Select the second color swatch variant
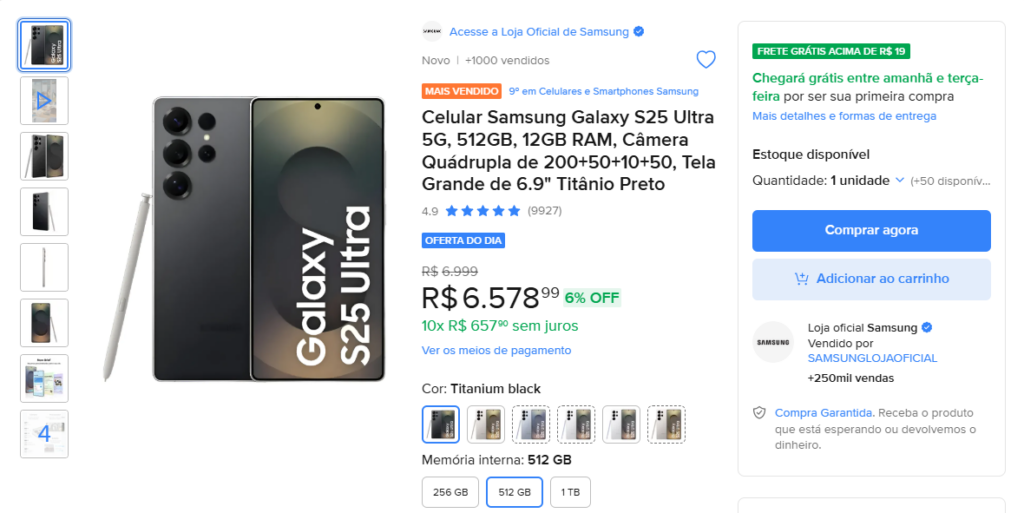Image resolution: width=1024 pixels, height=513 pixels. (x=486, y=424)
